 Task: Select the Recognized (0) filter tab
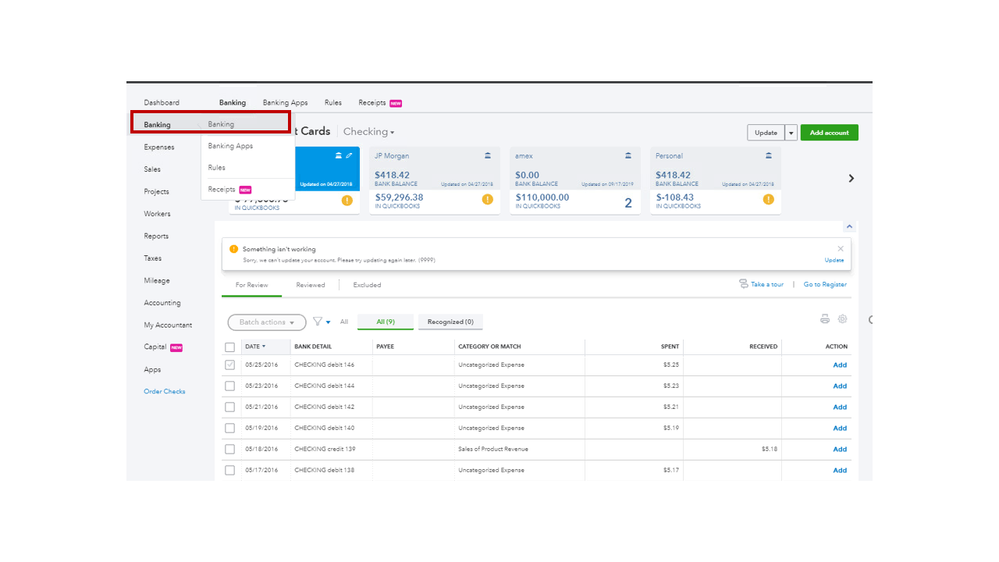[x=450, y=322]
